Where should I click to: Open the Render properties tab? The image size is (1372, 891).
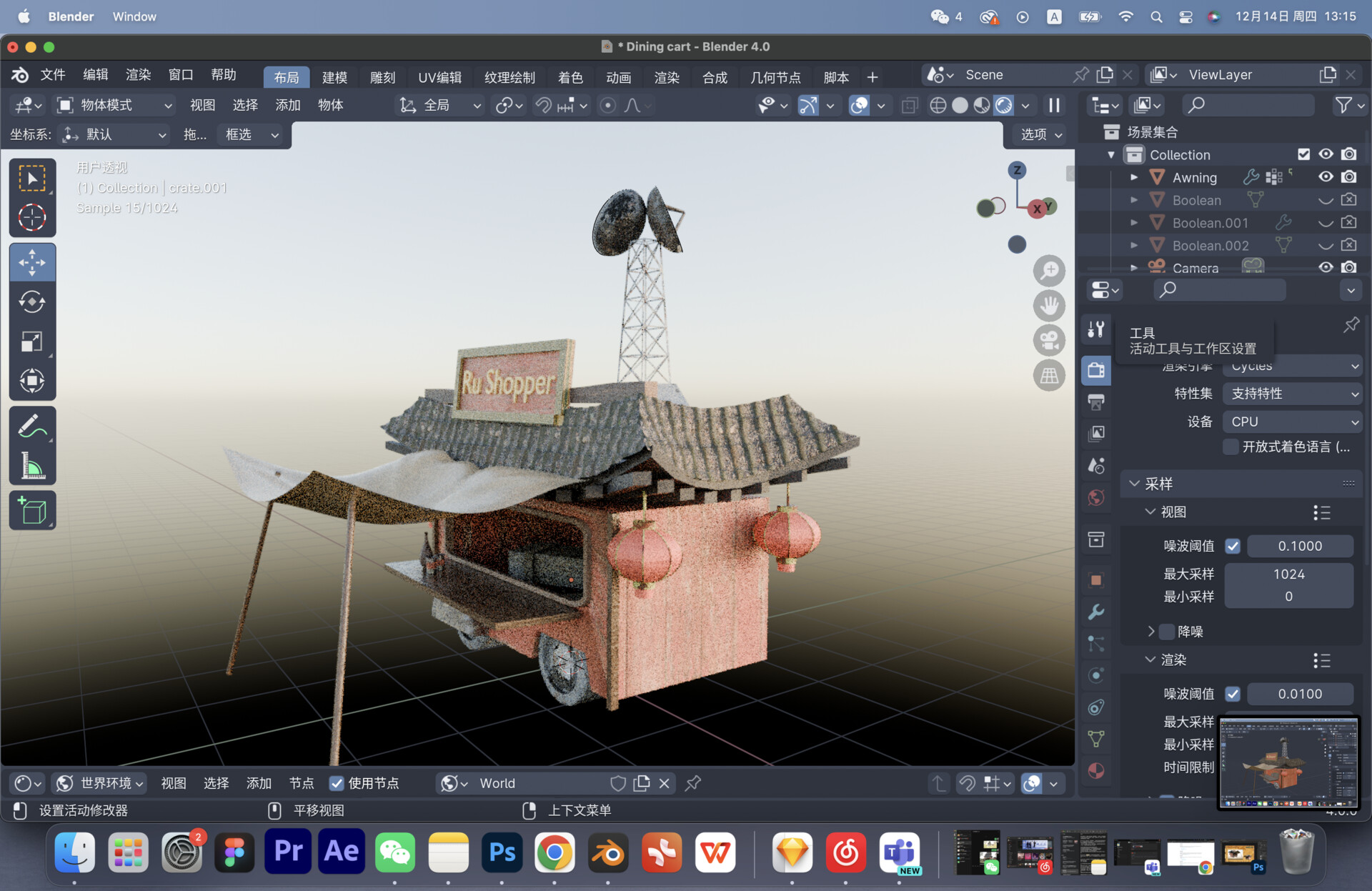(1096, 370)
